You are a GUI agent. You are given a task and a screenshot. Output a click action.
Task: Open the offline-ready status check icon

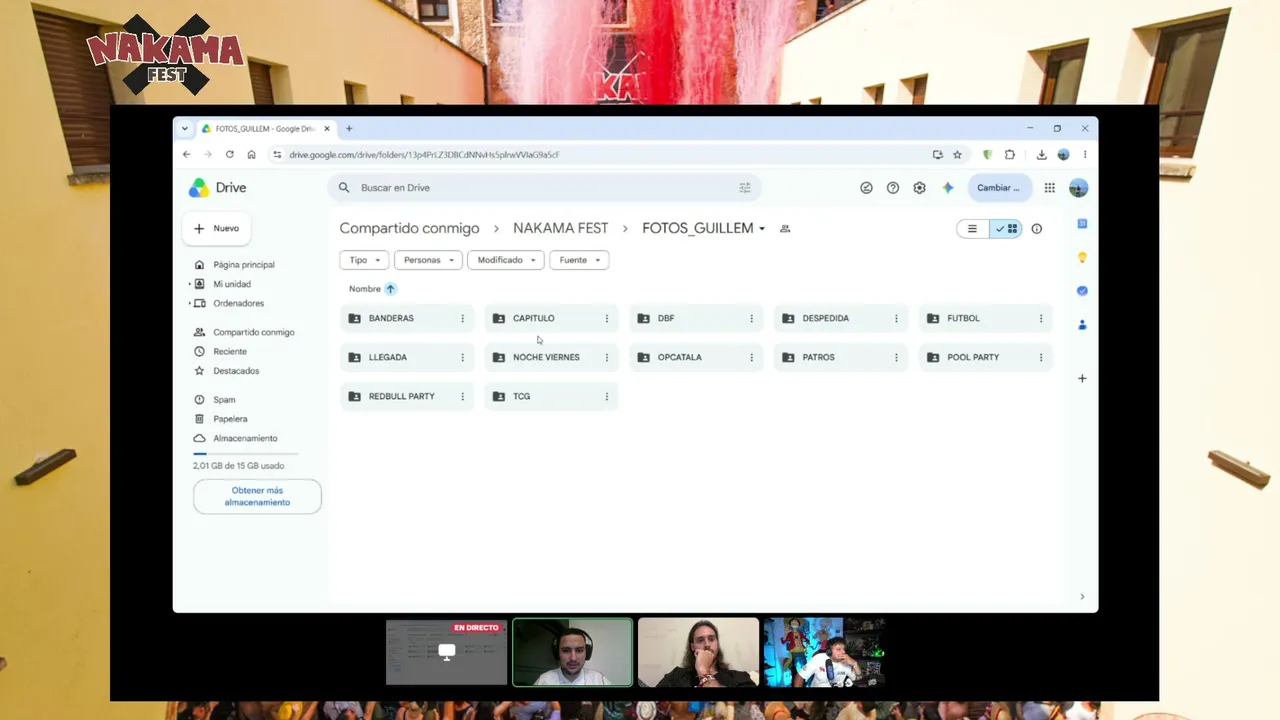pyautogui.click(x=866, y=188)
